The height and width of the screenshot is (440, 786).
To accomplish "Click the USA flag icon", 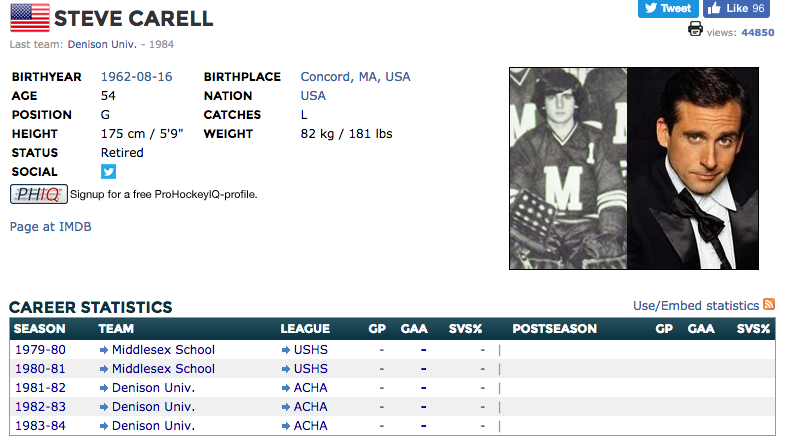I will coord(30,18).
